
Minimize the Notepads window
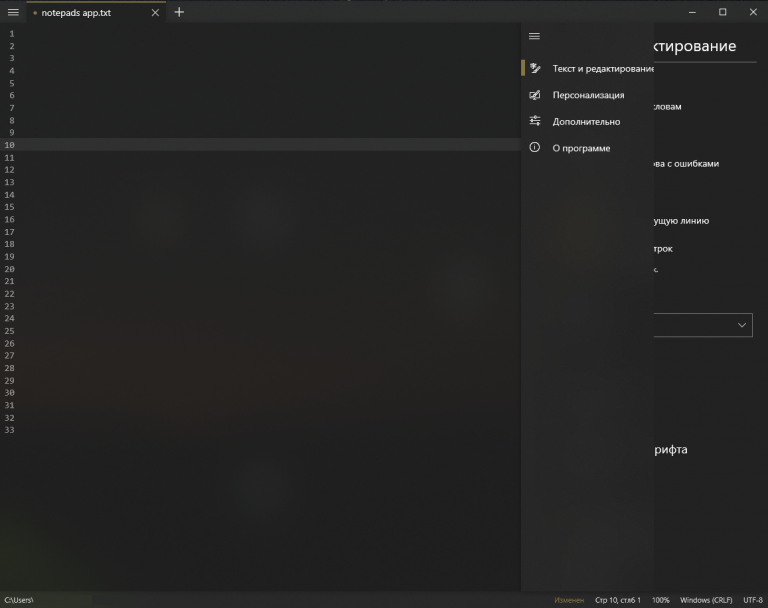coord(692,12)
